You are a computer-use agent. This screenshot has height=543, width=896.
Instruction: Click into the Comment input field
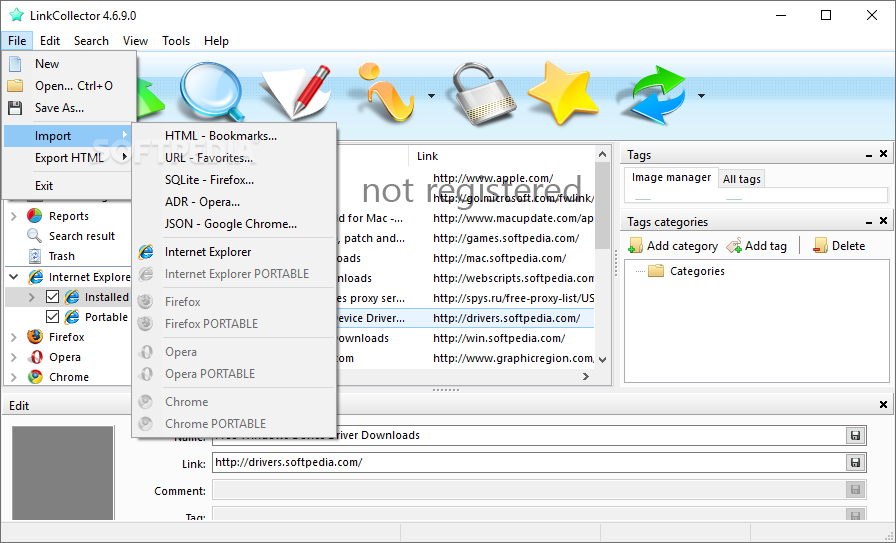coord(529,490)
